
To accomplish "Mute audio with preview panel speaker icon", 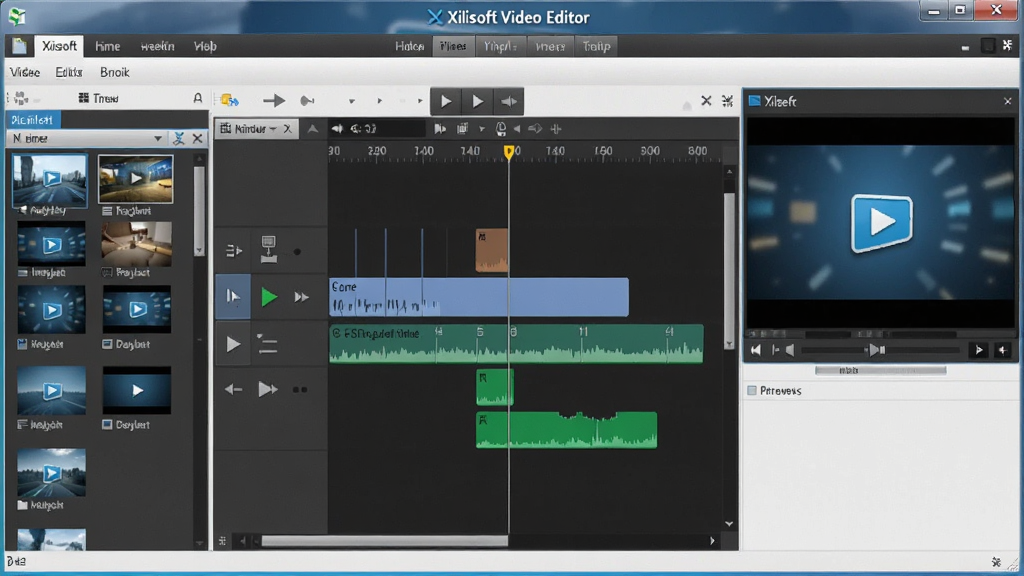I will coord(790,351).
